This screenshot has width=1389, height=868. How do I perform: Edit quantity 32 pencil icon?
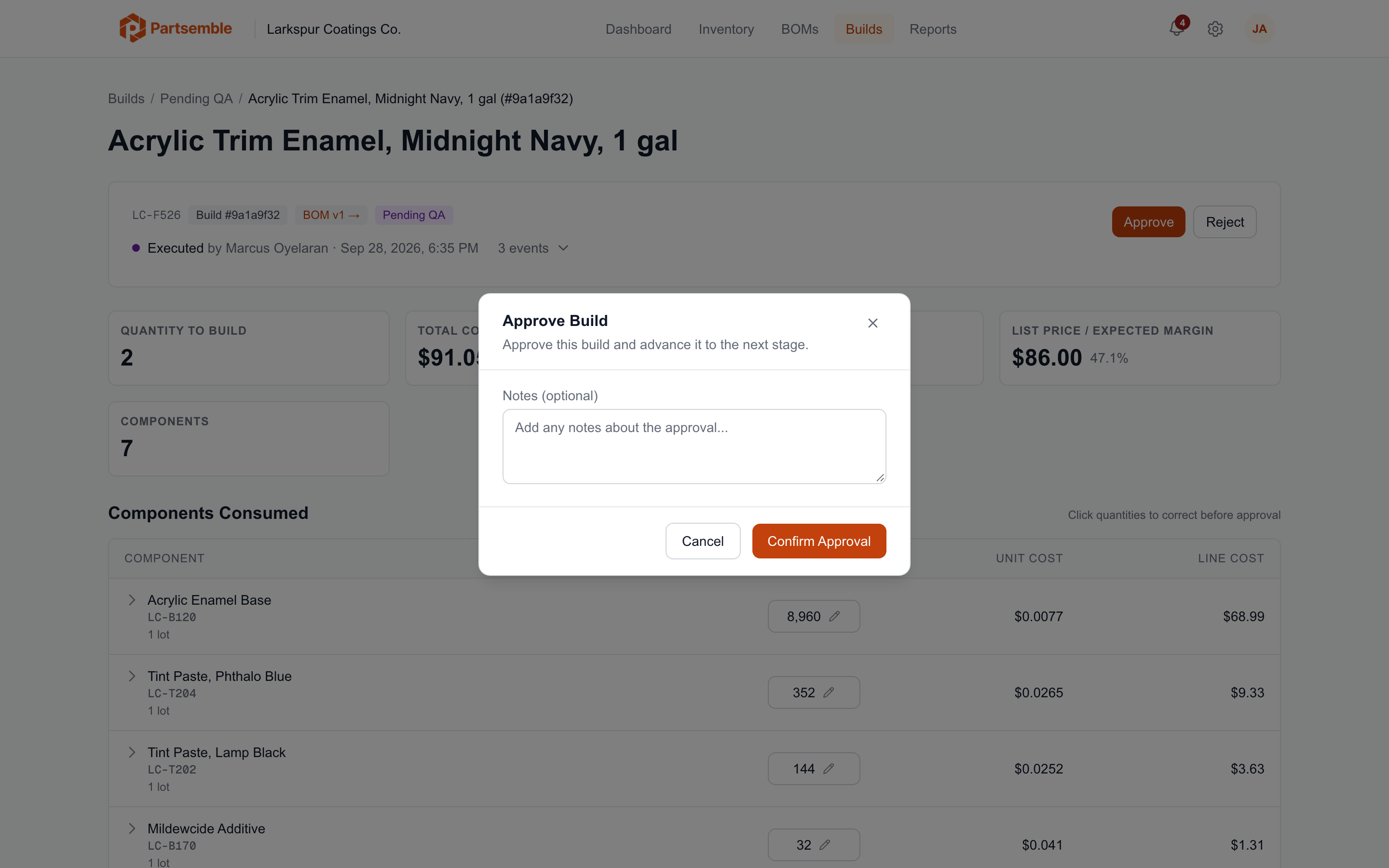[825, 844]
